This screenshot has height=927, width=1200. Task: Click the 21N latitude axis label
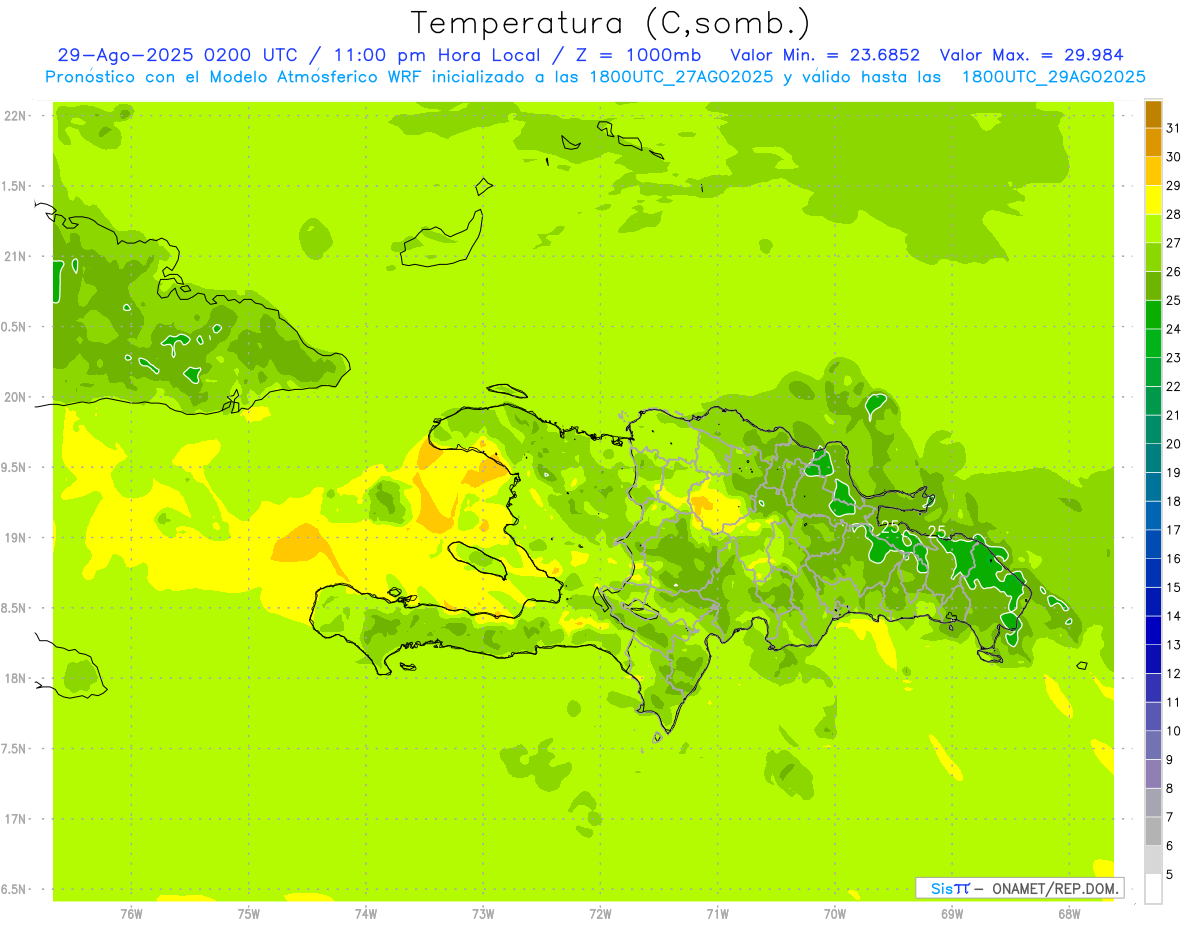[16, 256]
